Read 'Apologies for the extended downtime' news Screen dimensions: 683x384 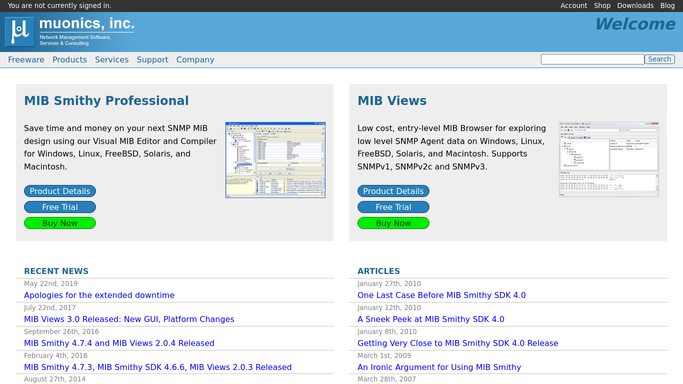pos(99,295)
